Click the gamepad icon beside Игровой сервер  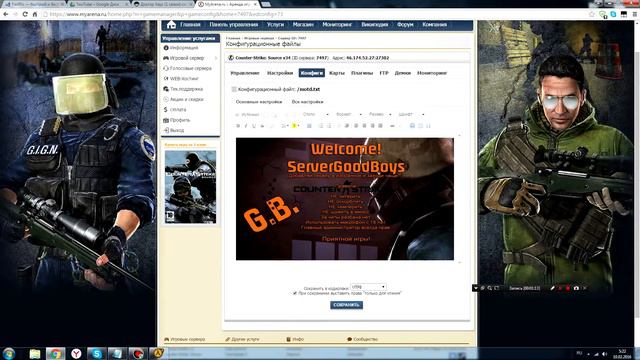click(166, 58)
